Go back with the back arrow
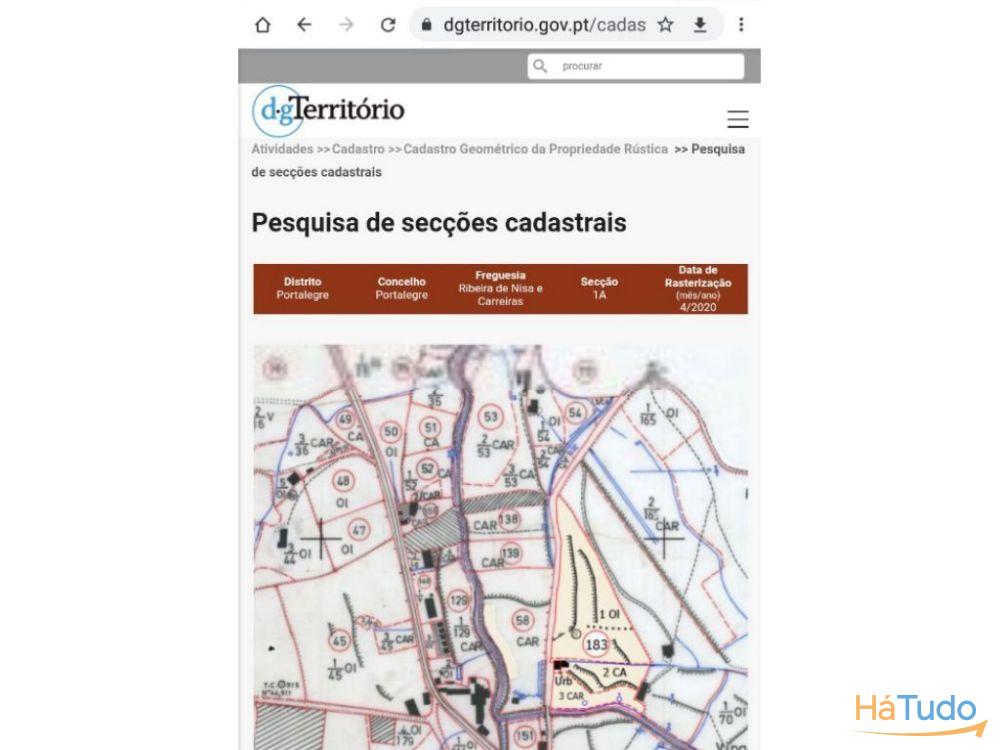 [x=304, y=25]
